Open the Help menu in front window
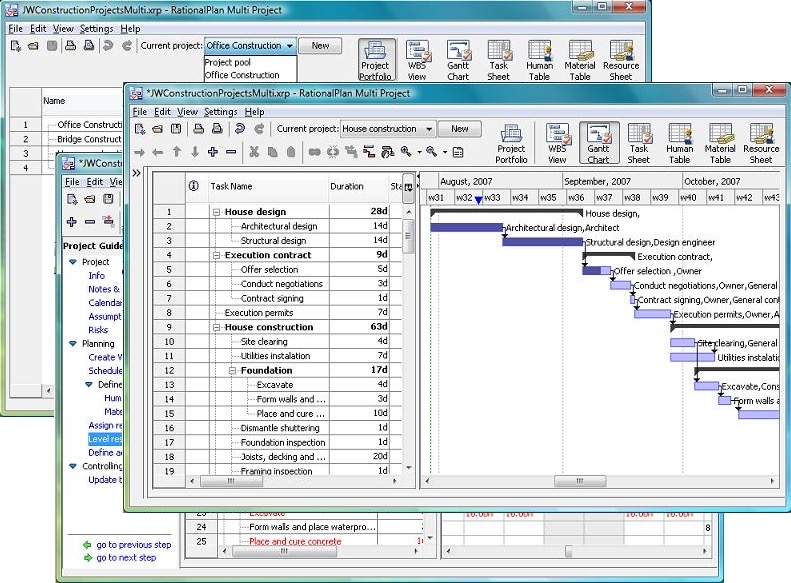Screen dimensions: 791x583 tap(254, 112)
